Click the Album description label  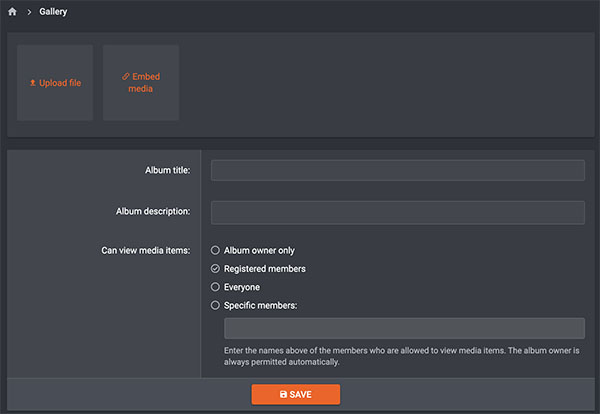153,212
